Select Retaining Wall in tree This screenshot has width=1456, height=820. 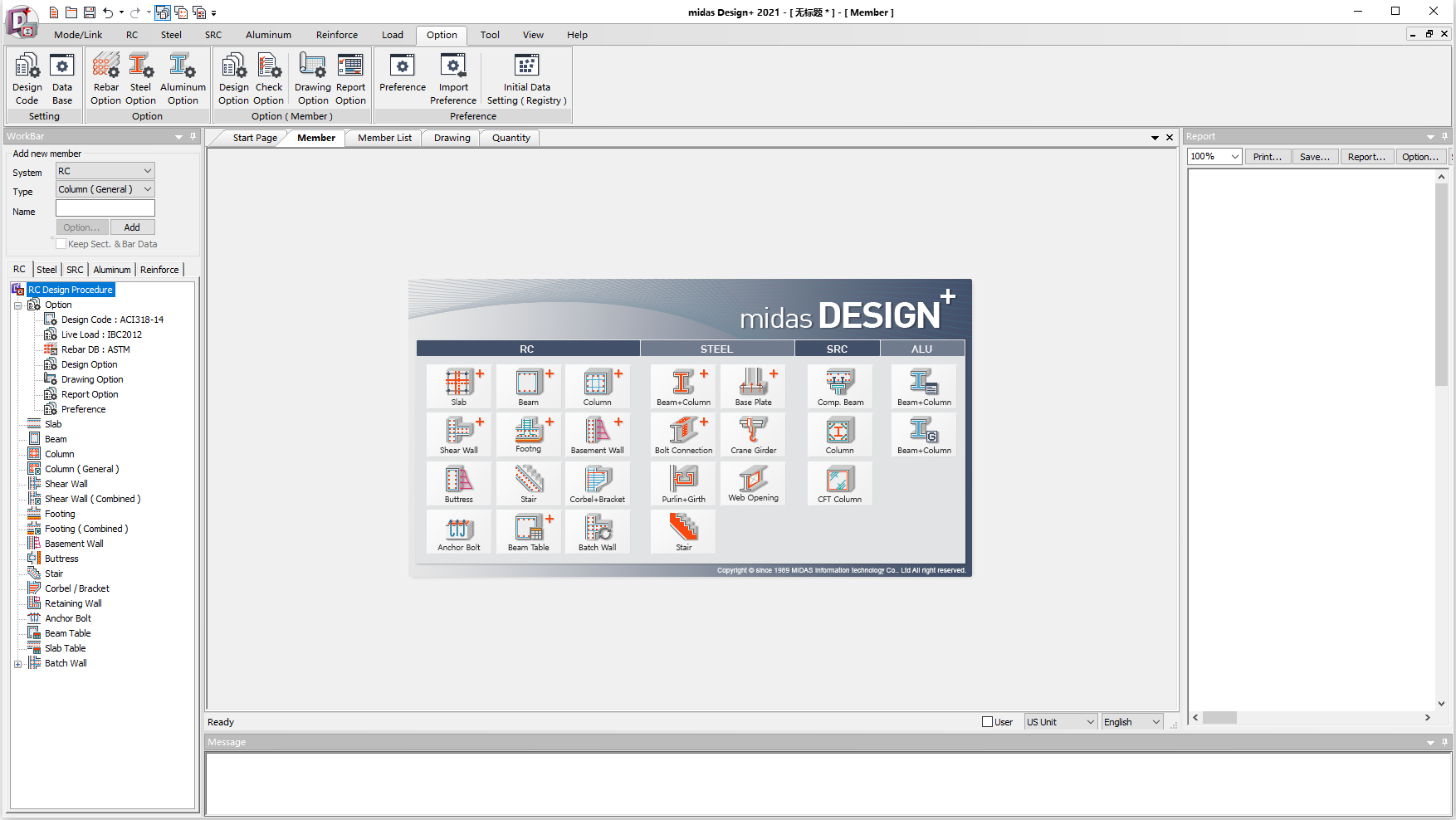pyautogui.click(x=73, y=603)
